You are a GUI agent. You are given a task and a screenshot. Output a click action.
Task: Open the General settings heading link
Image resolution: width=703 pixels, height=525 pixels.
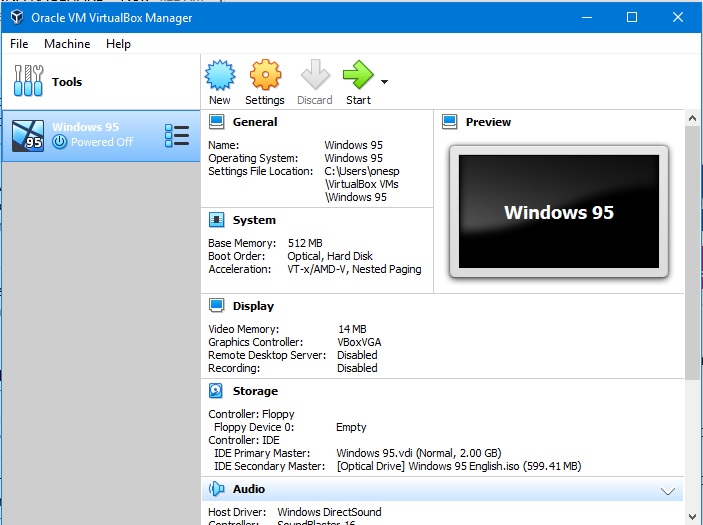[255, 122]
